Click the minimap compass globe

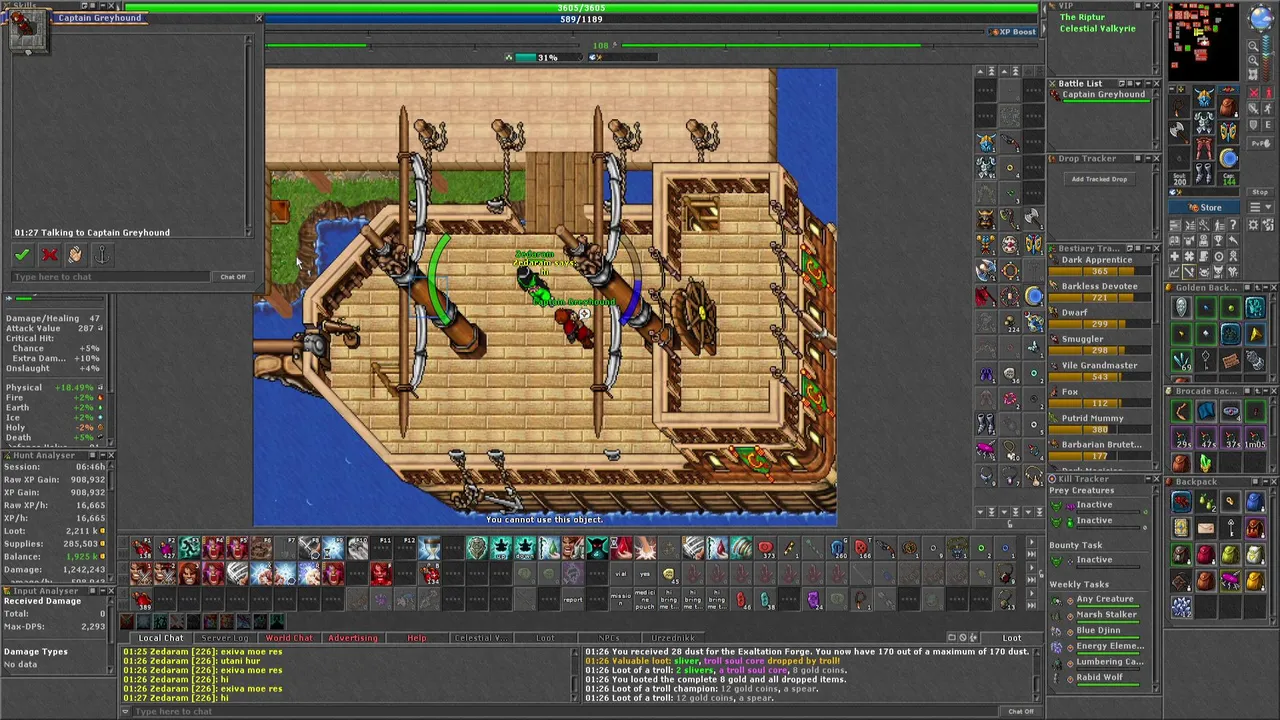pyautogui.click(x=1261, y=18)
